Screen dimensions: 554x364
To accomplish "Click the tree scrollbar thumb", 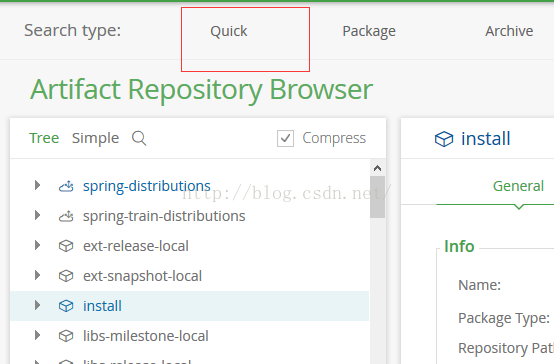I will [x=377, y=197].
